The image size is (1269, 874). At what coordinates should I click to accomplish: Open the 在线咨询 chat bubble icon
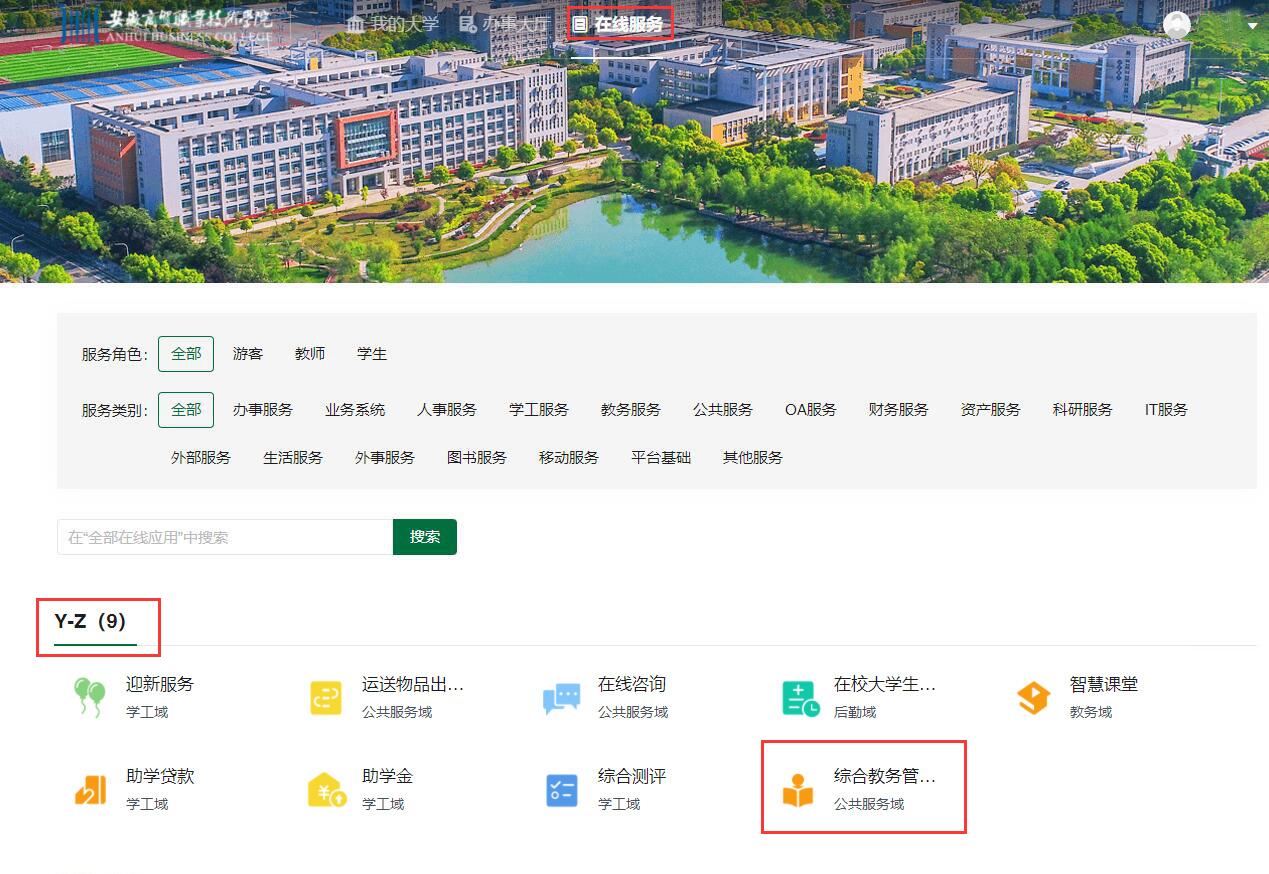[561, 697]
